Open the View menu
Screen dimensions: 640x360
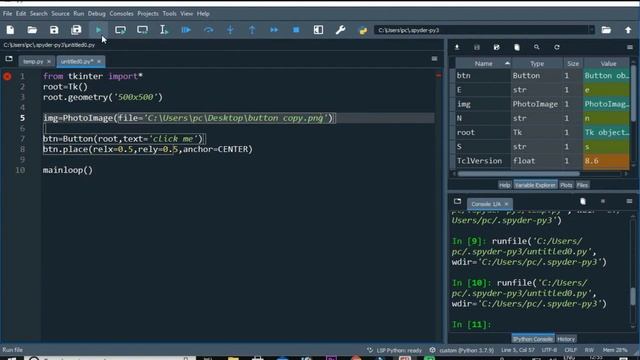pyautogui.click(x=187, y=13)
